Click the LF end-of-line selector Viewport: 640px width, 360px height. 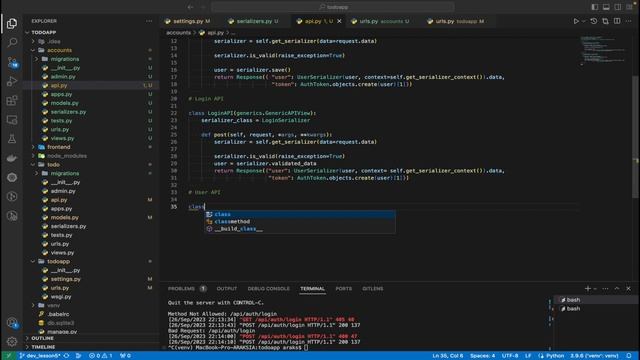click(528, 356)
